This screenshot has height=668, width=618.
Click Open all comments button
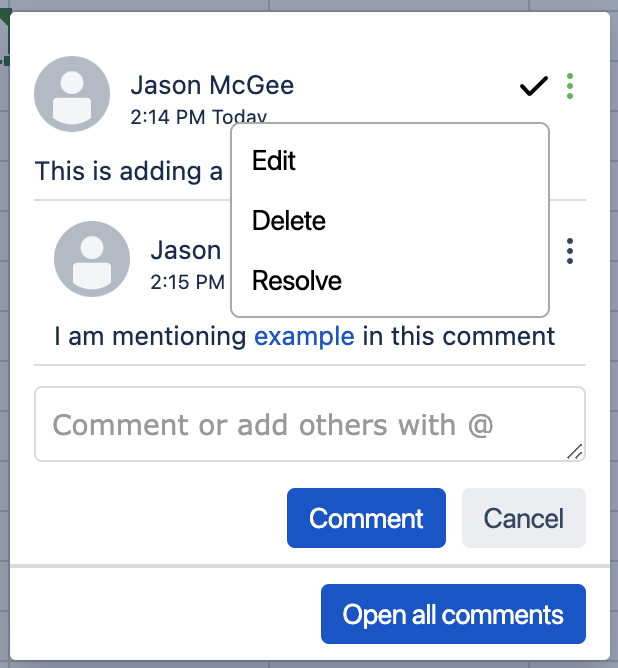[453, 614]
